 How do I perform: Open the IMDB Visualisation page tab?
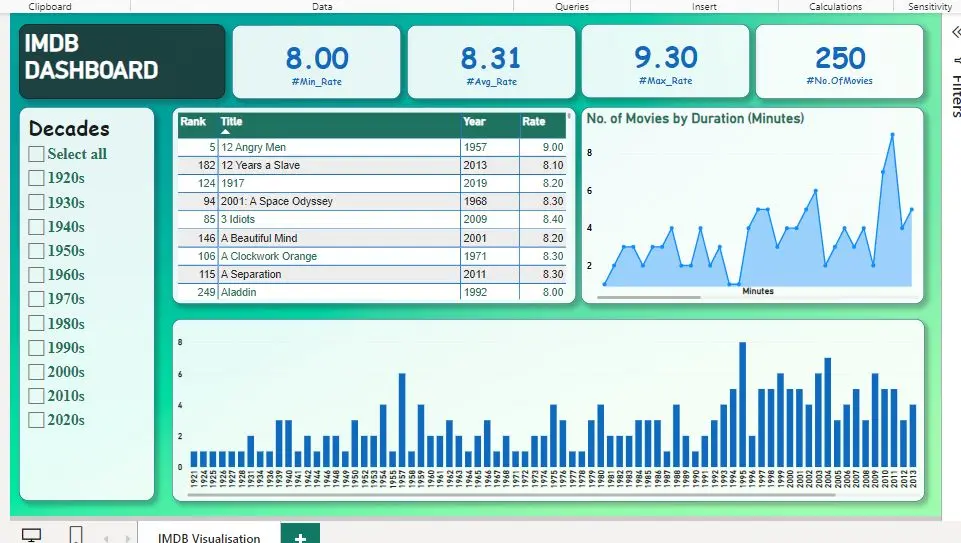coord(209,537)
